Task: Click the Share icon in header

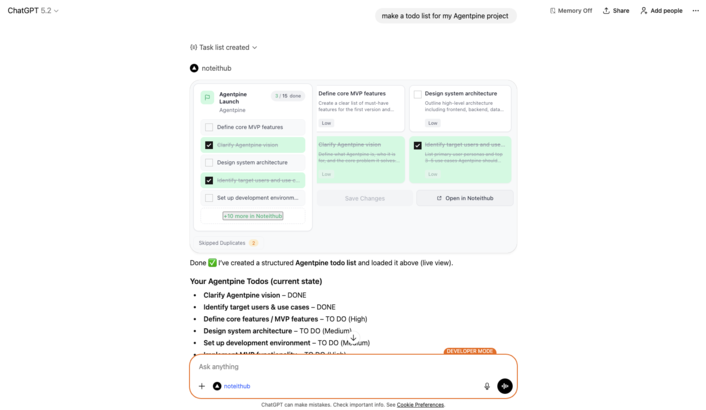Action: point(606,11)
